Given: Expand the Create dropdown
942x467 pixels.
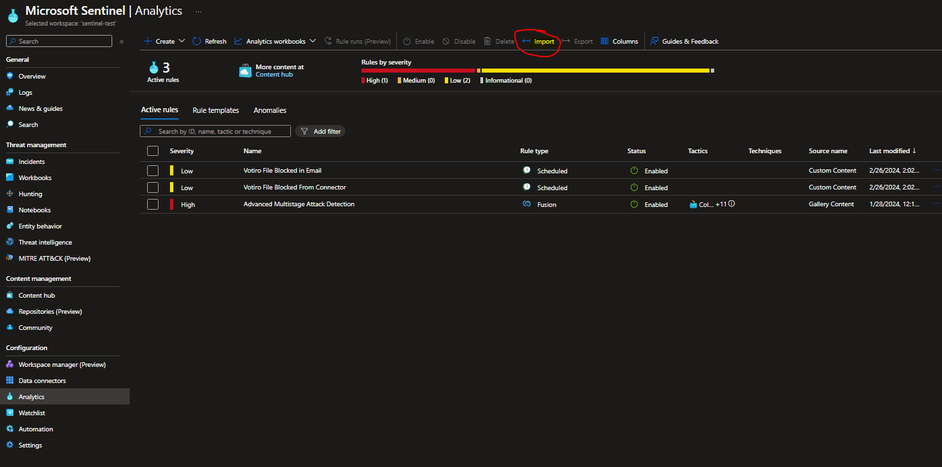Looking at the screenshot, I should 164,41.
